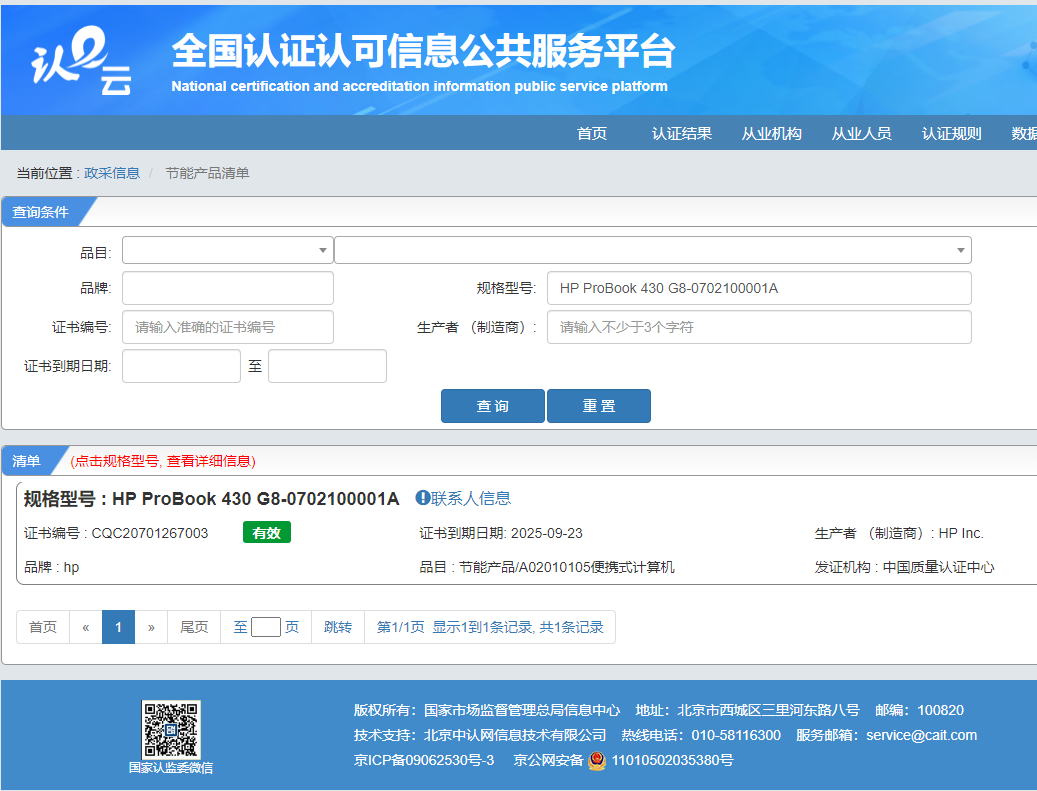The height and width of the screenshot is (791, 1037).
Task: Open the 从业机构 menu item
Action: click(x=772, y=134)
